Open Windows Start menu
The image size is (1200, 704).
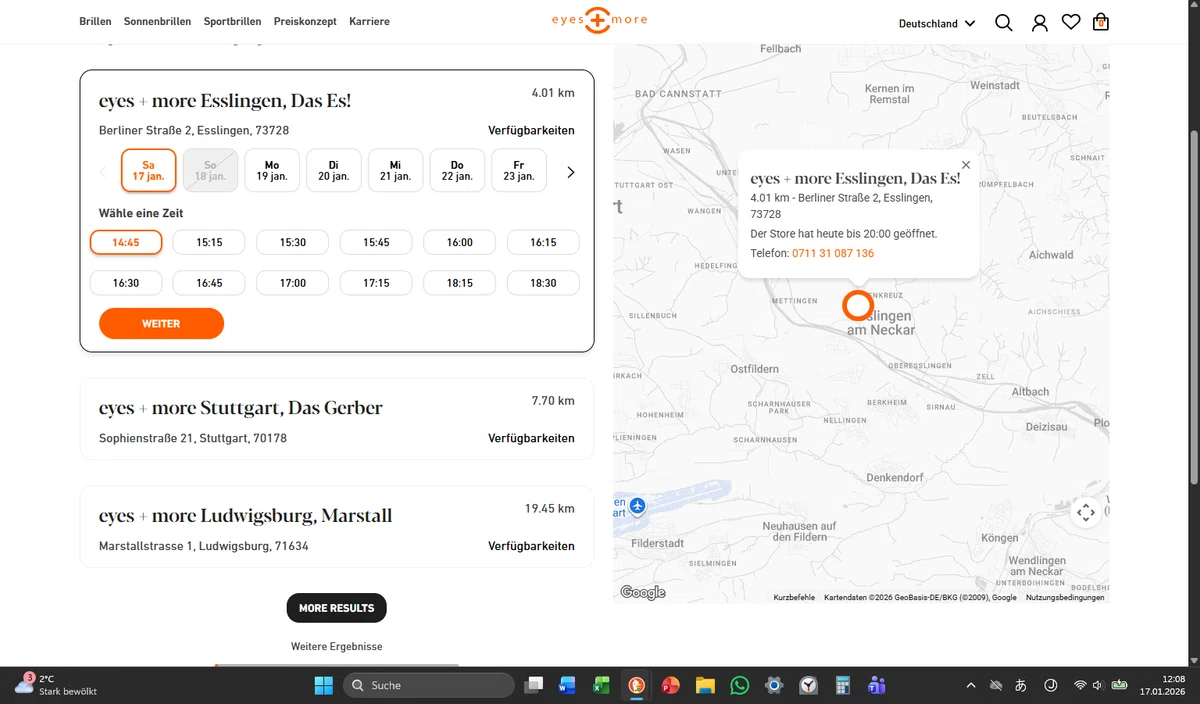(324, 685)
